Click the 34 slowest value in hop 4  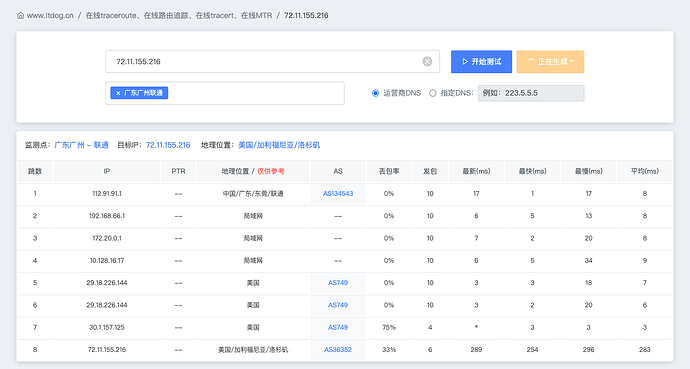[588, 260]
